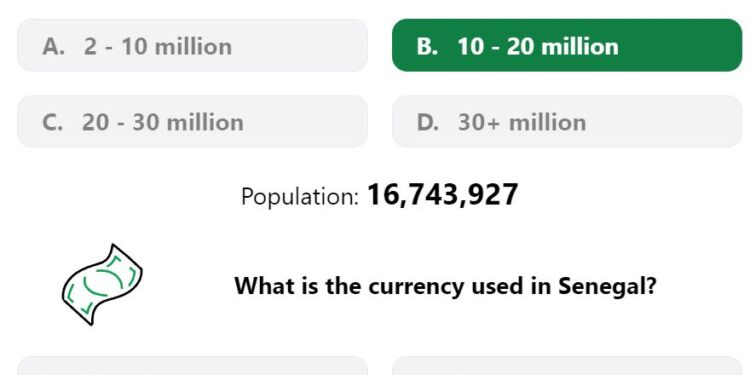The height and width of the screenshot is (375, 750).
Task: Click the "10 - 20 million" text in green box
Action: point(538,46)
